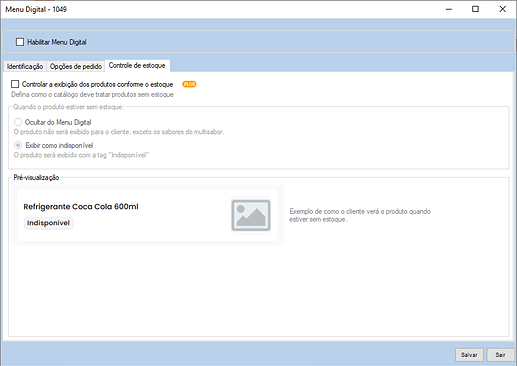The width and height of the screenshot is (517, 366).
Task: Click the text 'Defina como o catálogo deve tratar produtos sem estoque'
Action: [92, 95]
